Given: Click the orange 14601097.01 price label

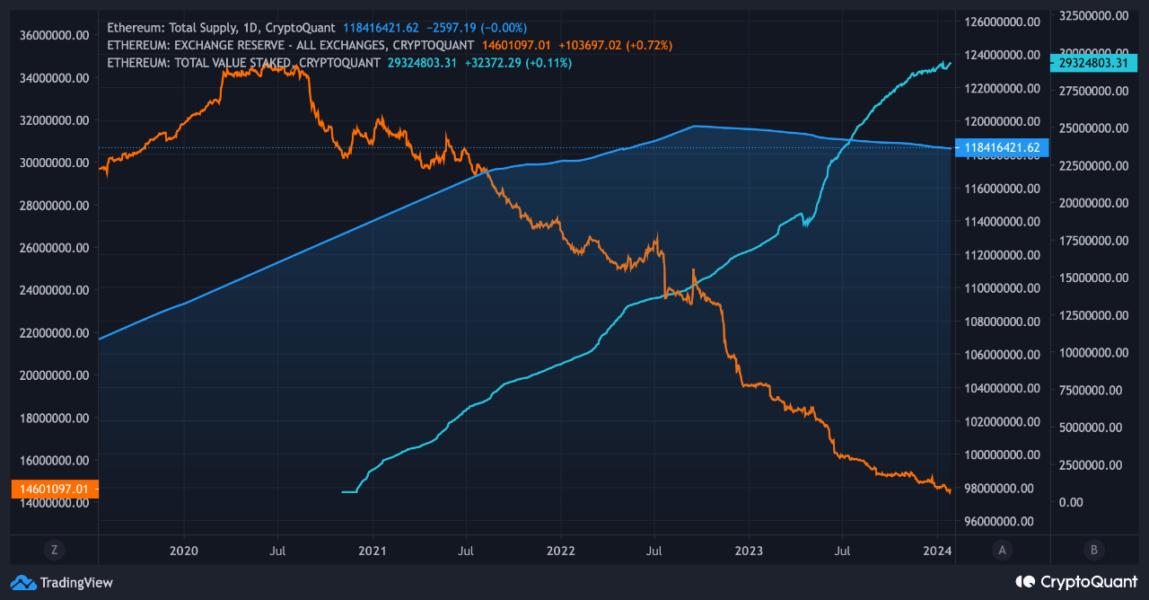Looking at the screenshot, I should tap(54, 489).
